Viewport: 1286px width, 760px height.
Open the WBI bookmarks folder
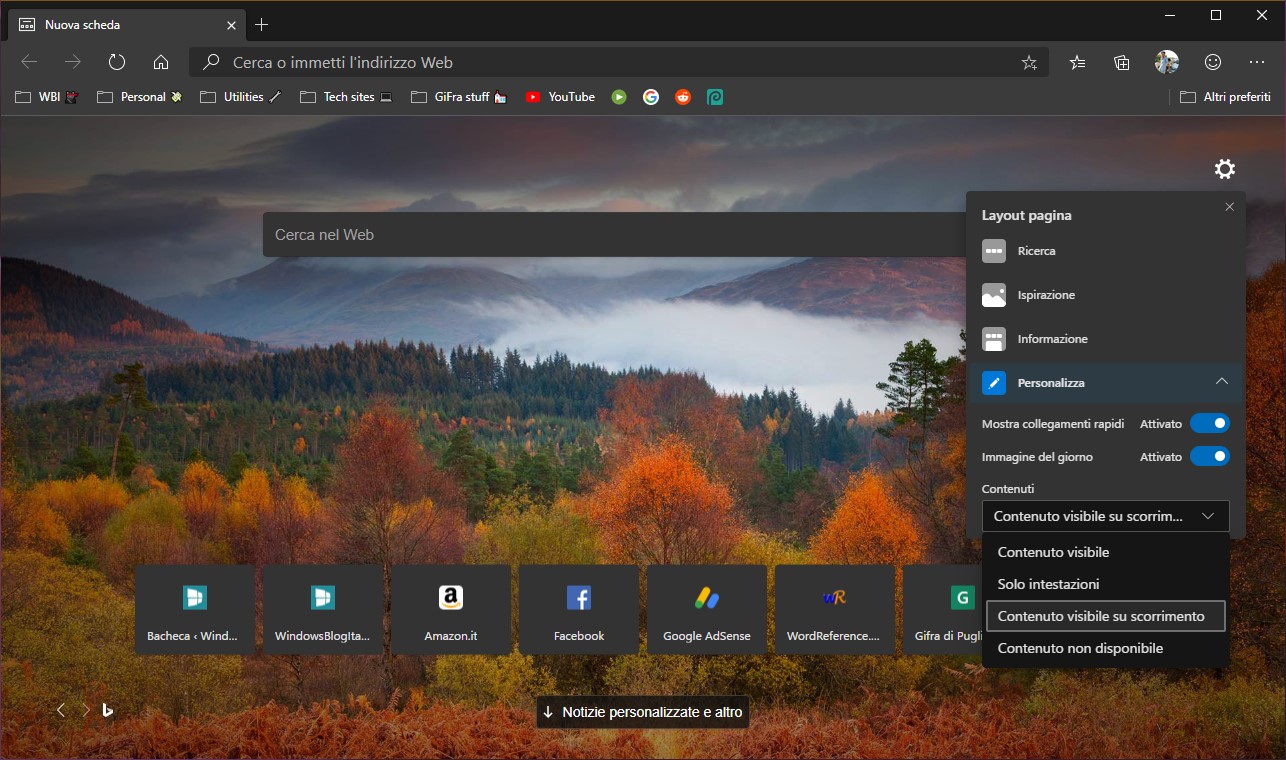47,97
